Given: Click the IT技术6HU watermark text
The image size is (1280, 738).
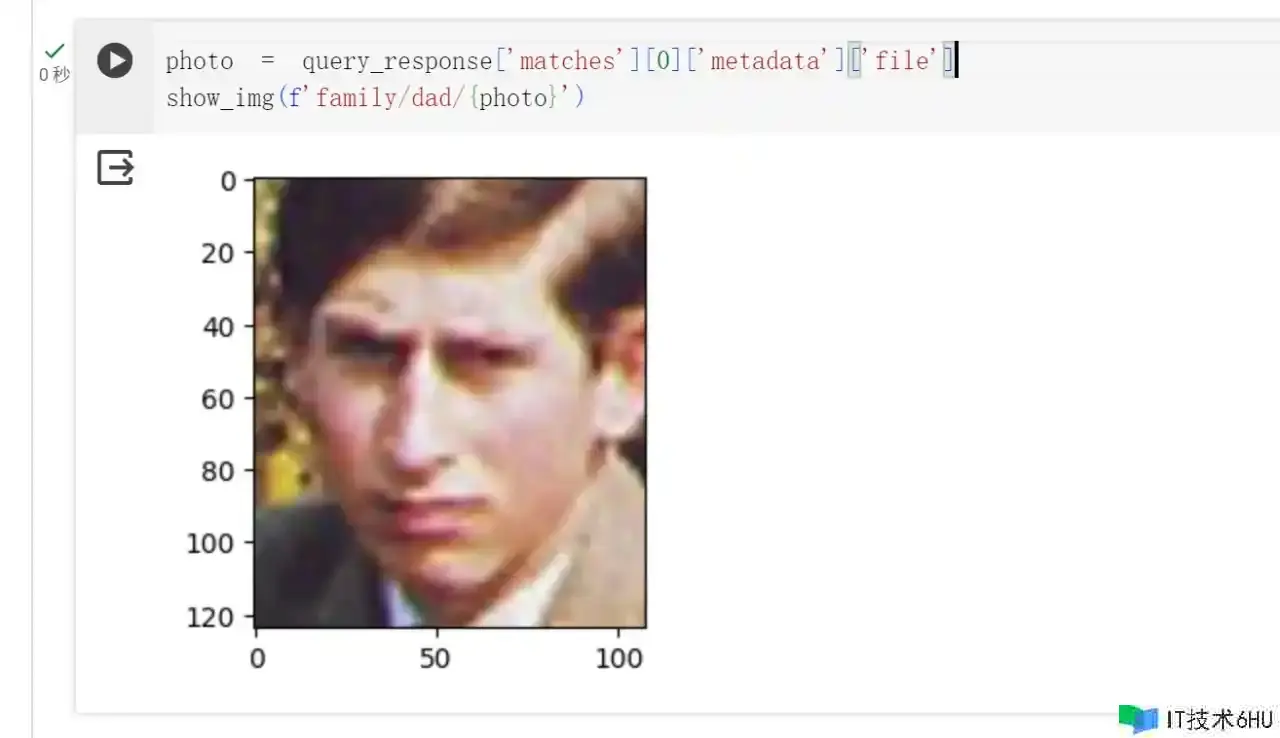Looking at the screenshot, I should pyautogui.click(x=1220, y=720).
